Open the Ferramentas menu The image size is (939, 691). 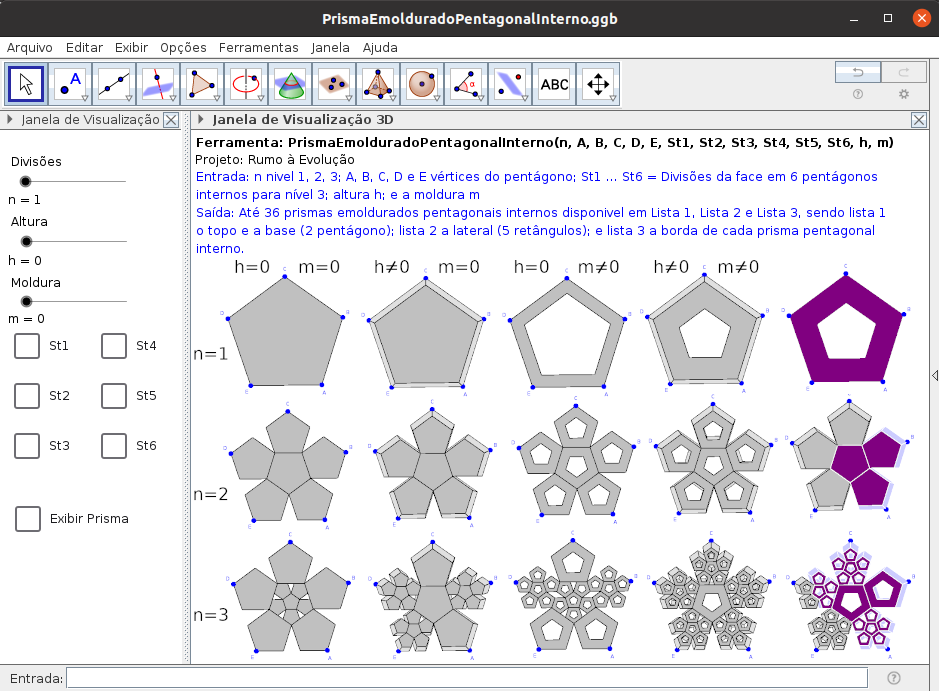(x=259, y=47)
